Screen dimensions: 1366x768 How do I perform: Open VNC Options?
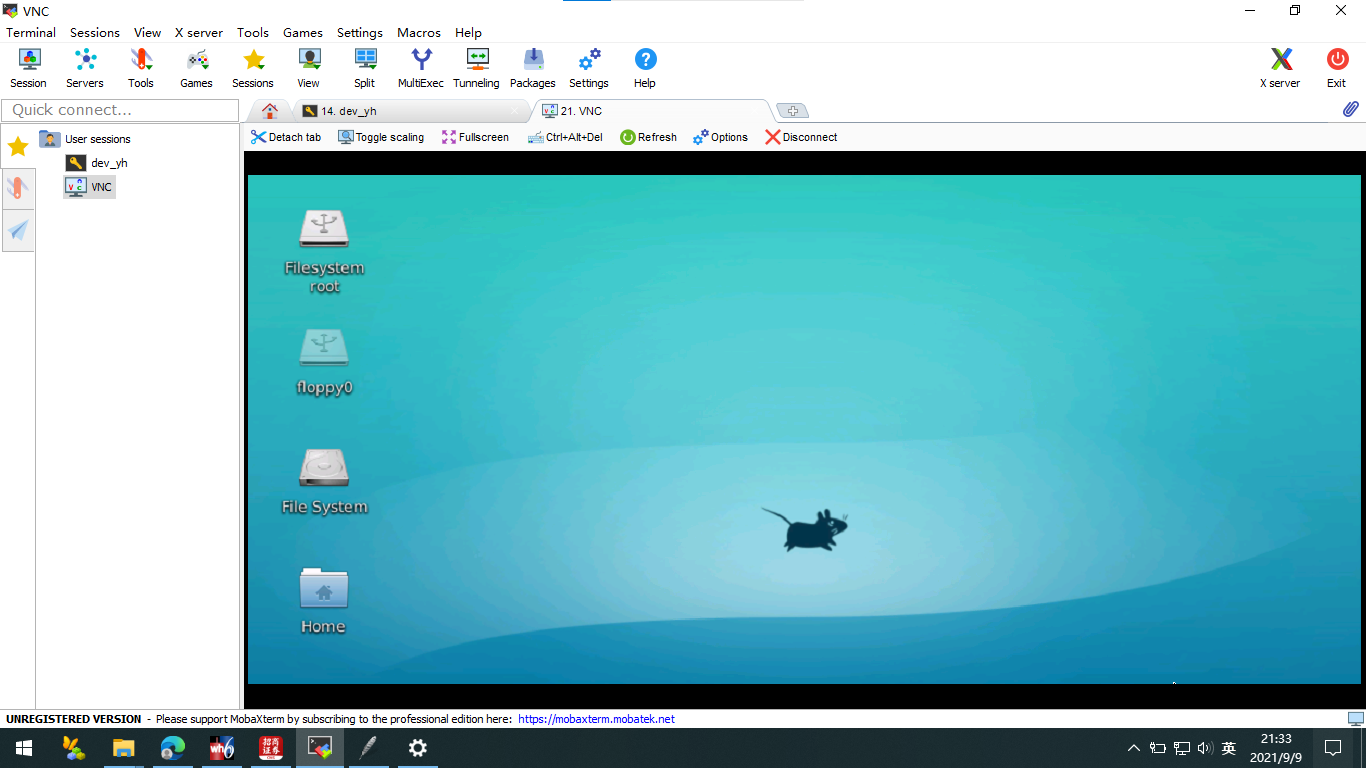720,137
